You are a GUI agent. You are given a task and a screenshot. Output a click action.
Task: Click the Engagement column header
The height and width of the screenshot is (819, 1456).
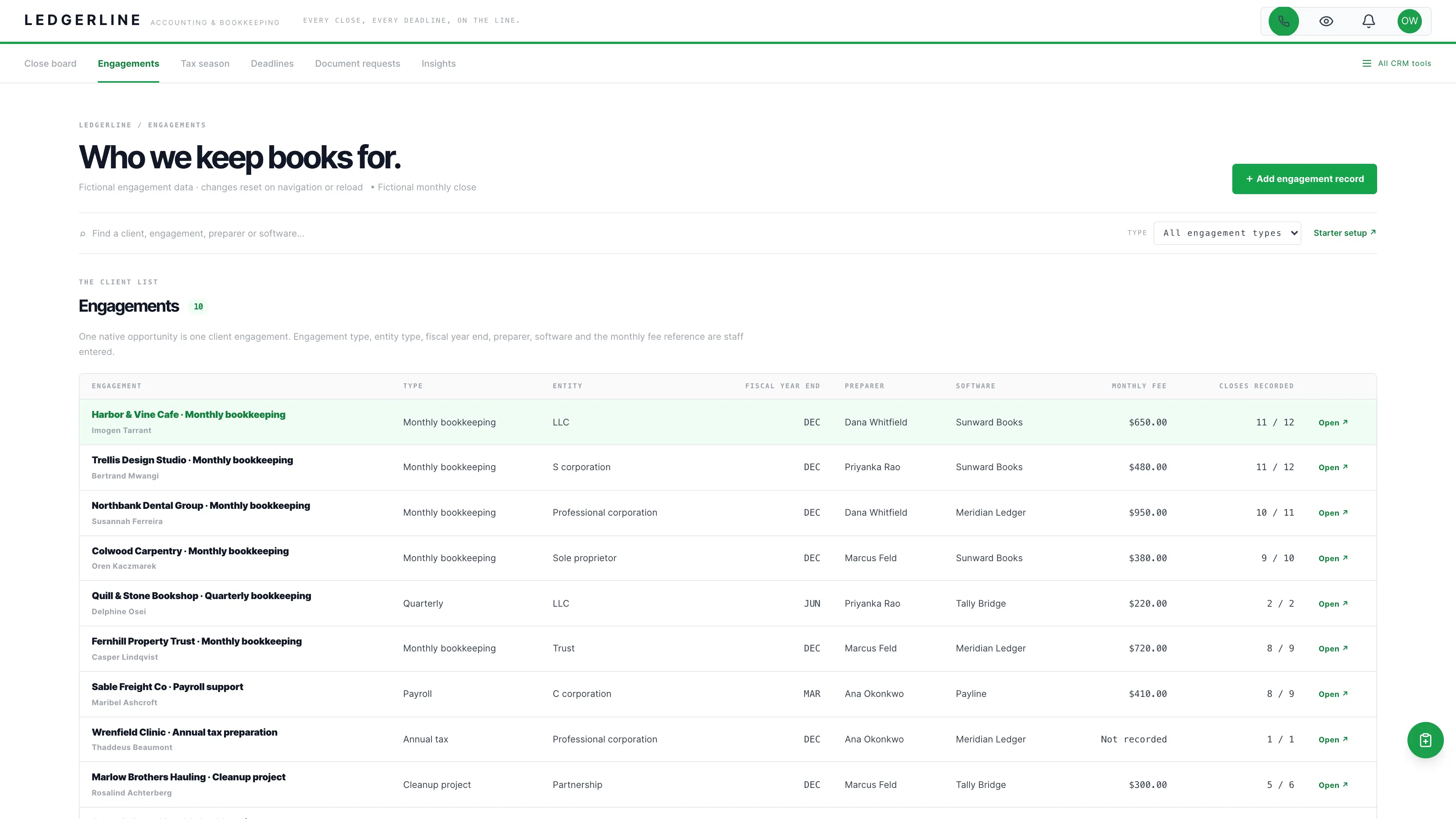click(x=116, y=386)
